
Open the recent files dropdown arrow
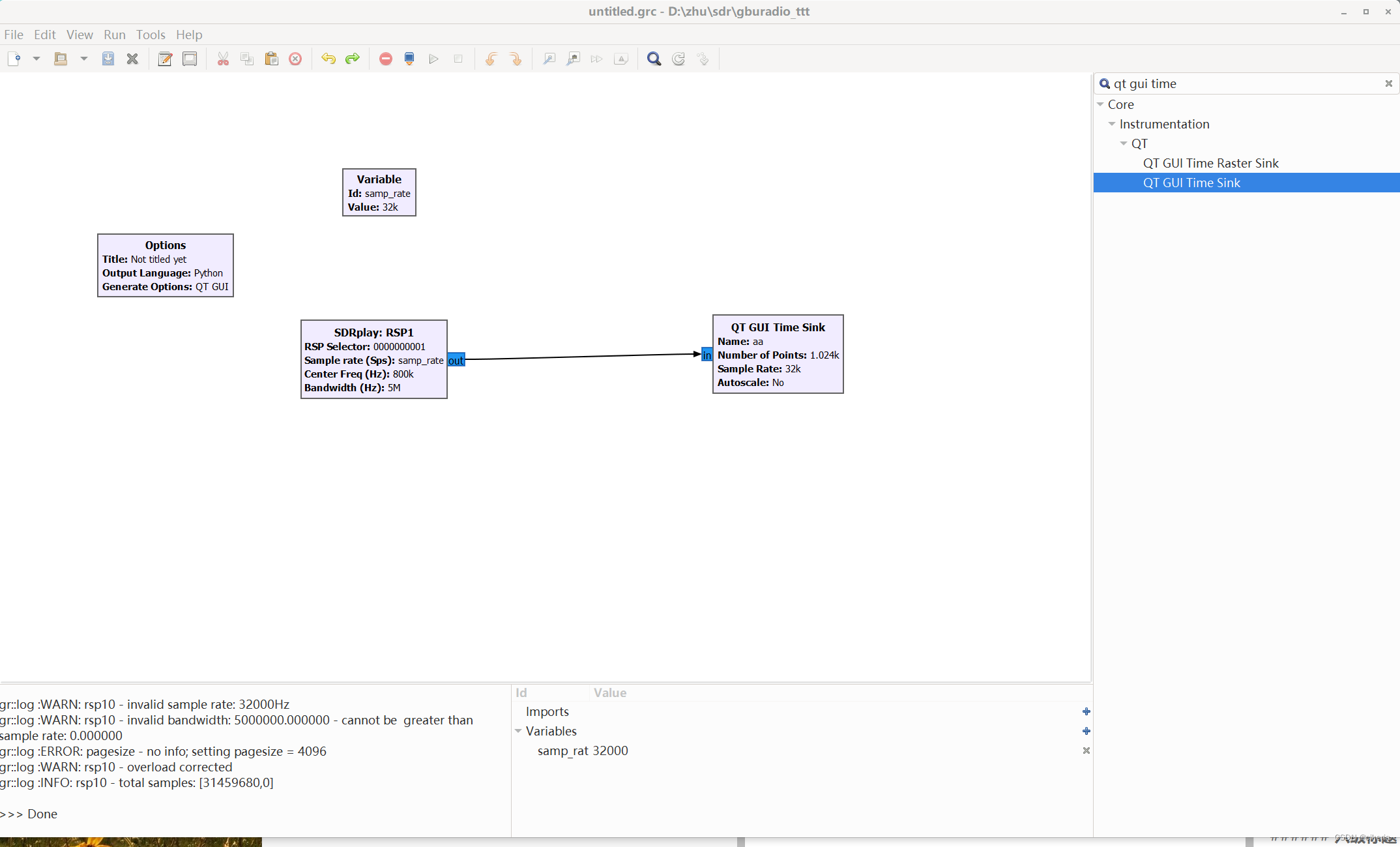click(x=84, y=59)
